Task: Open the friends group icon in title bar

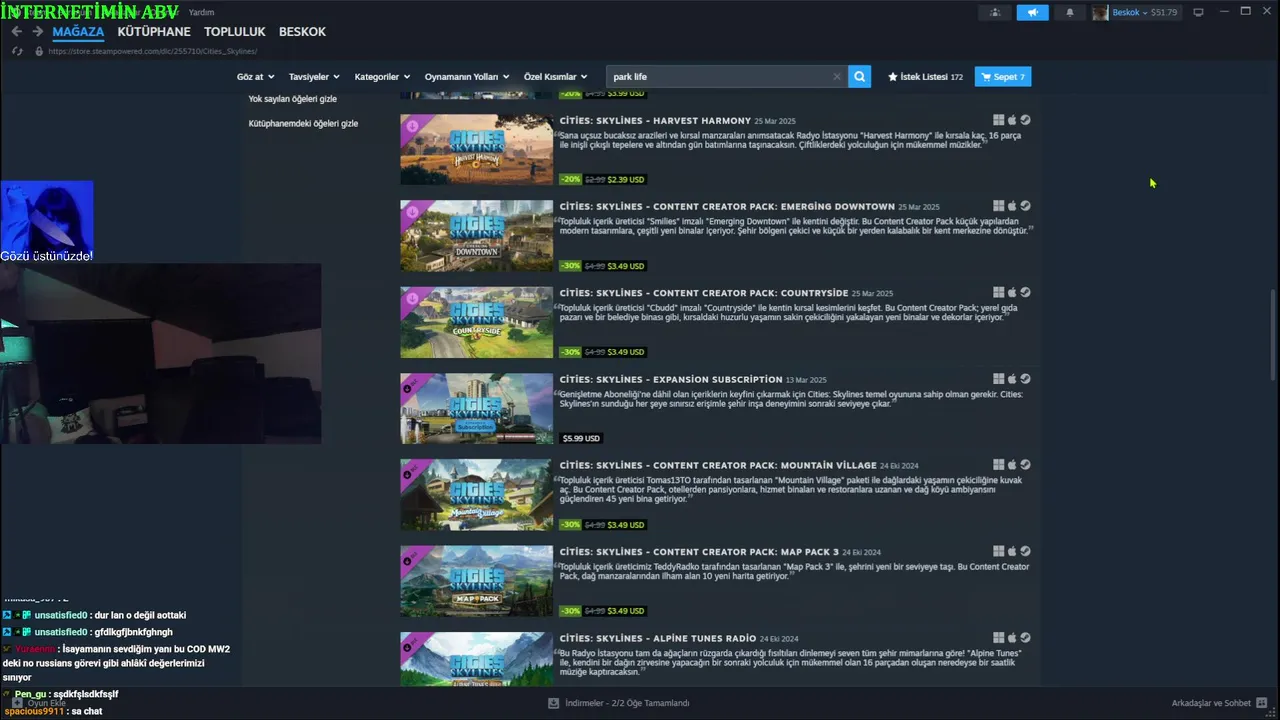Action: (994, 12)
